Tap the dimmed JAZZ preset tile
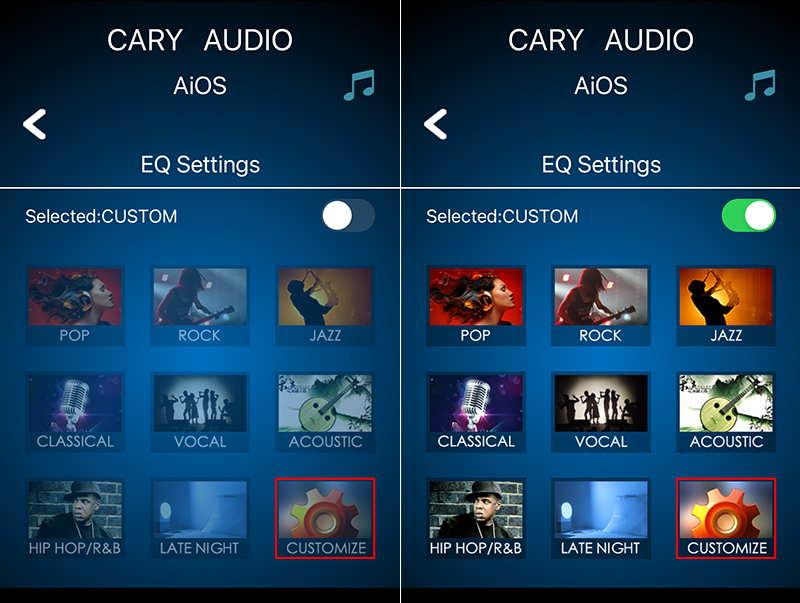Image resolution: width=800 pixels, height=603 pixels. coord(325,306)
